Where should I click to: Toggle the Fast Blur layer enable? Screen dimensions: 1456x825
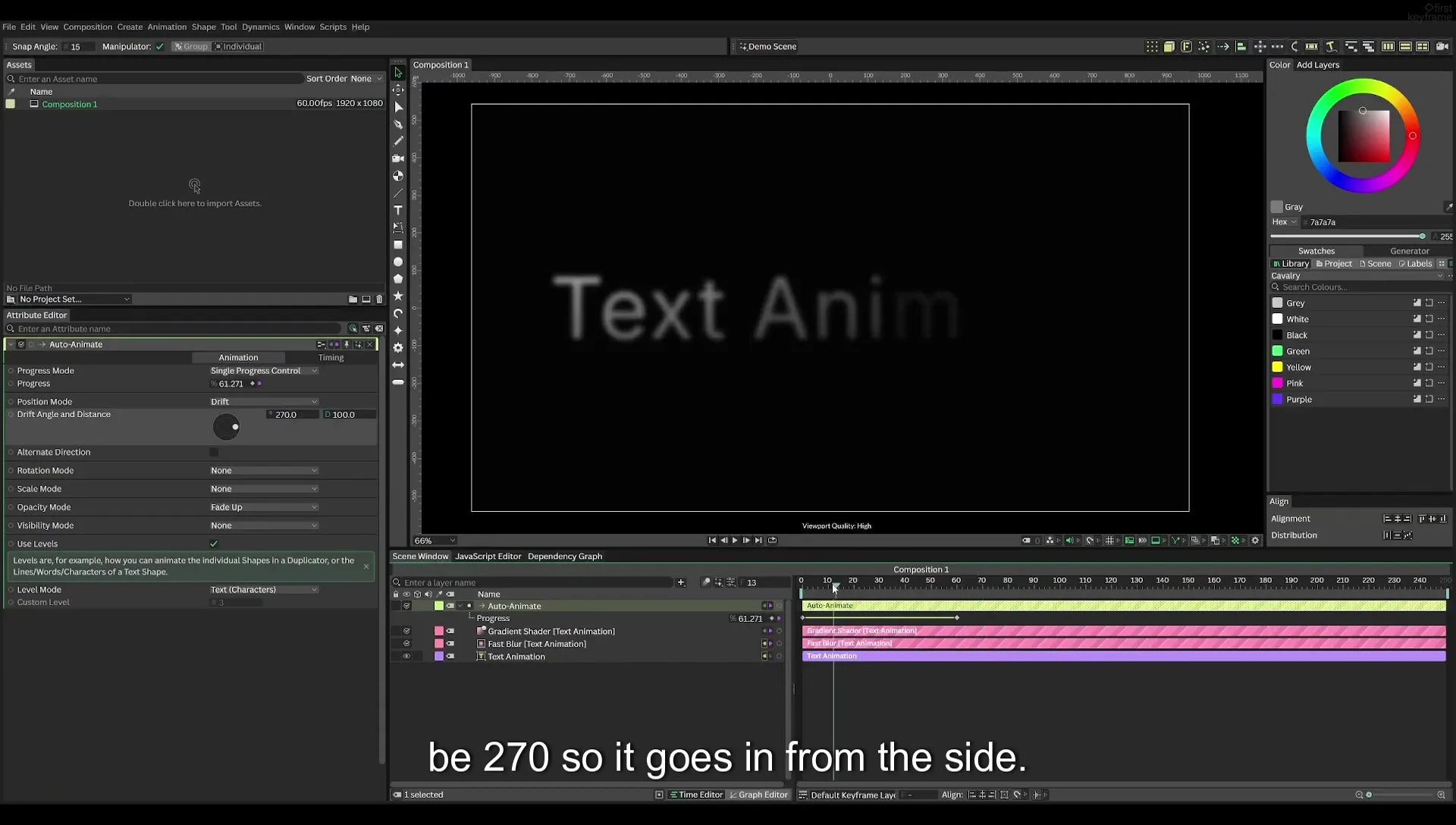406,644
